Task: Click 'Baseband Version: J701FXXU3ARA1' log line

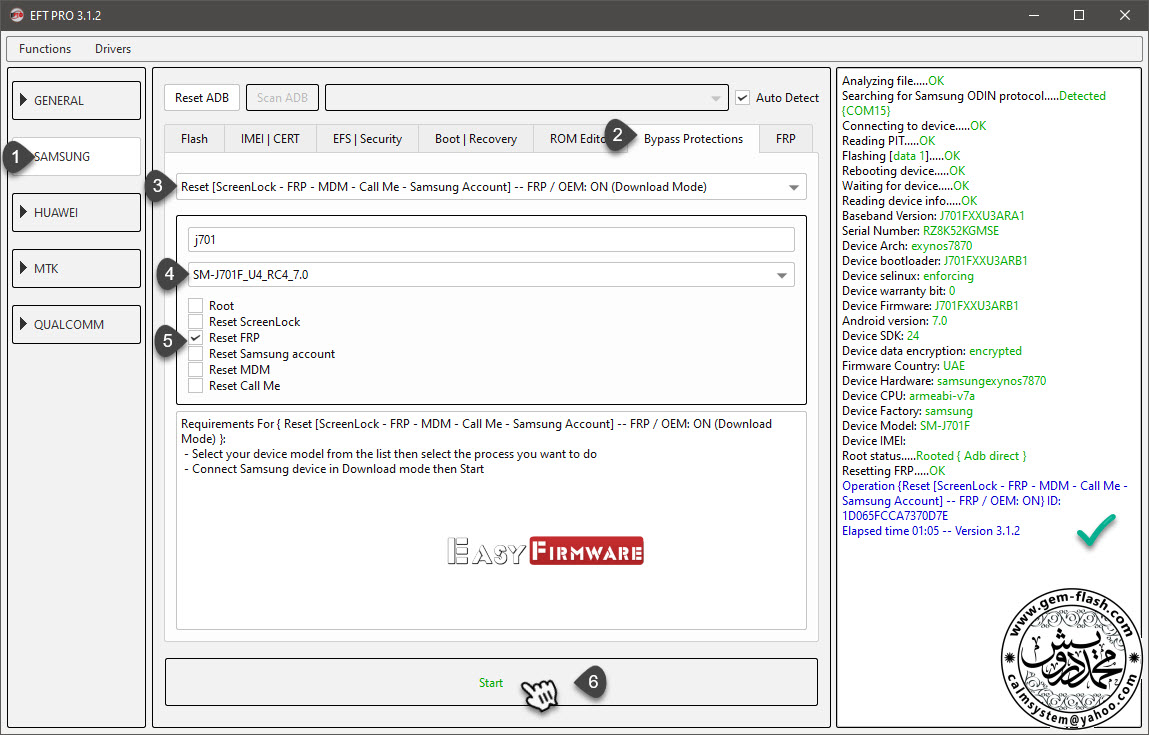Action: click(x=934, y=215)
